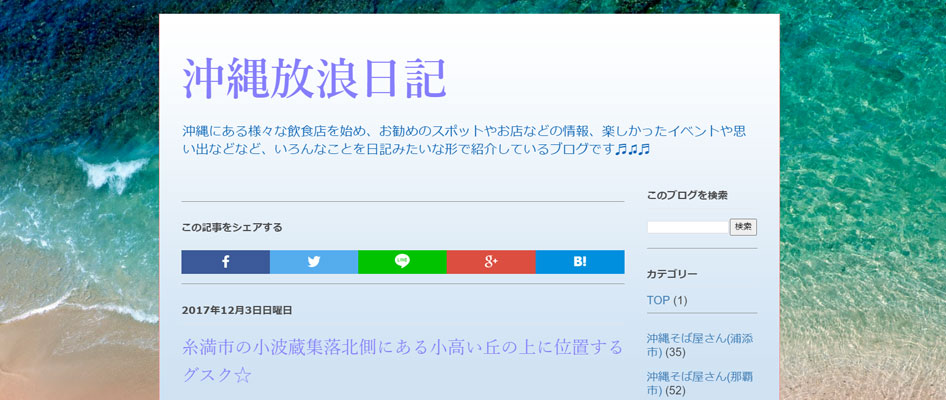The image size is (946, 400).
Task: Open the 沖縄放浪日記 blog title
Action: [314, 79]
